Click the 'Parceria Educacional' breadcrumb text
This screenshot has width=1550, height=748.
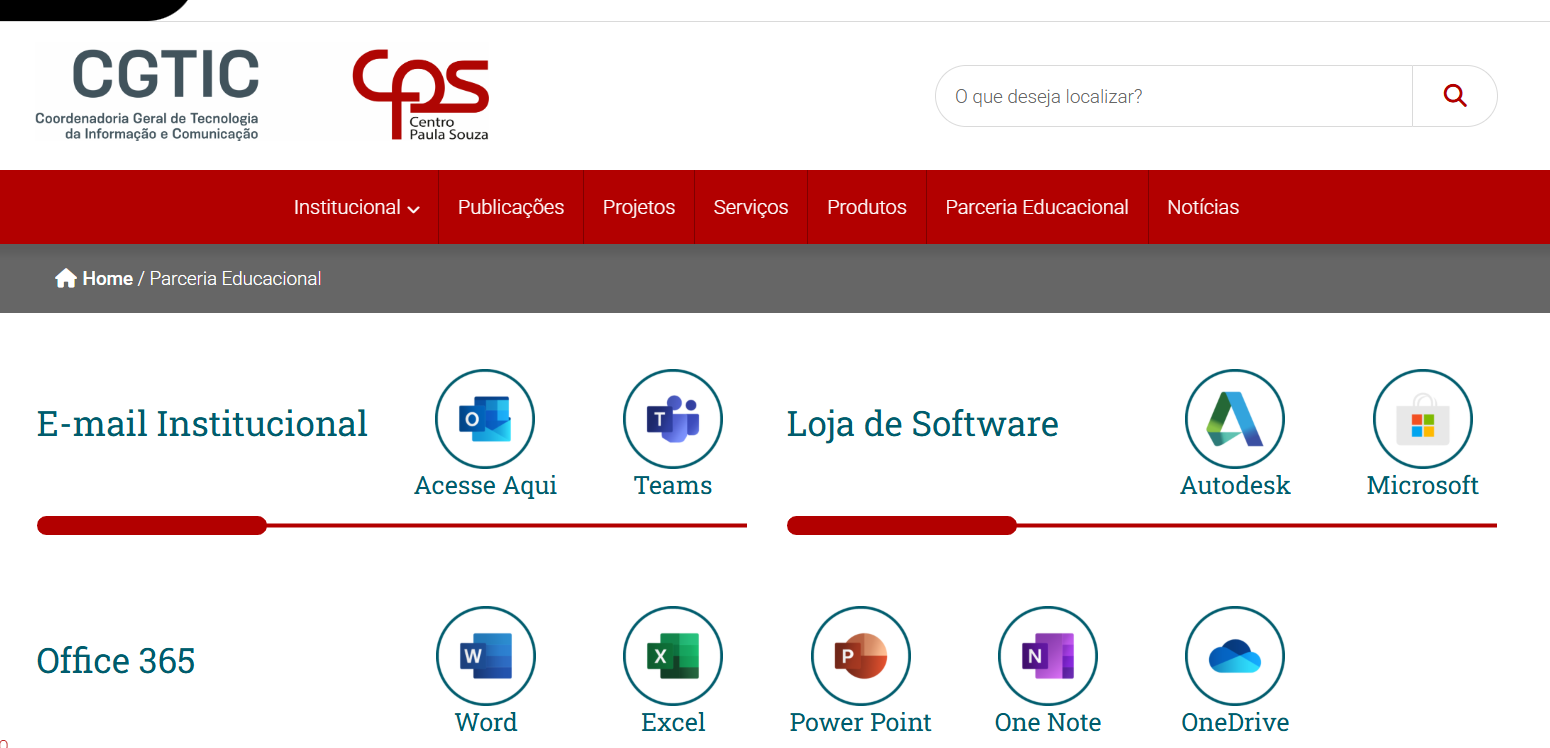pyautogui.click(x=235, y=278)
